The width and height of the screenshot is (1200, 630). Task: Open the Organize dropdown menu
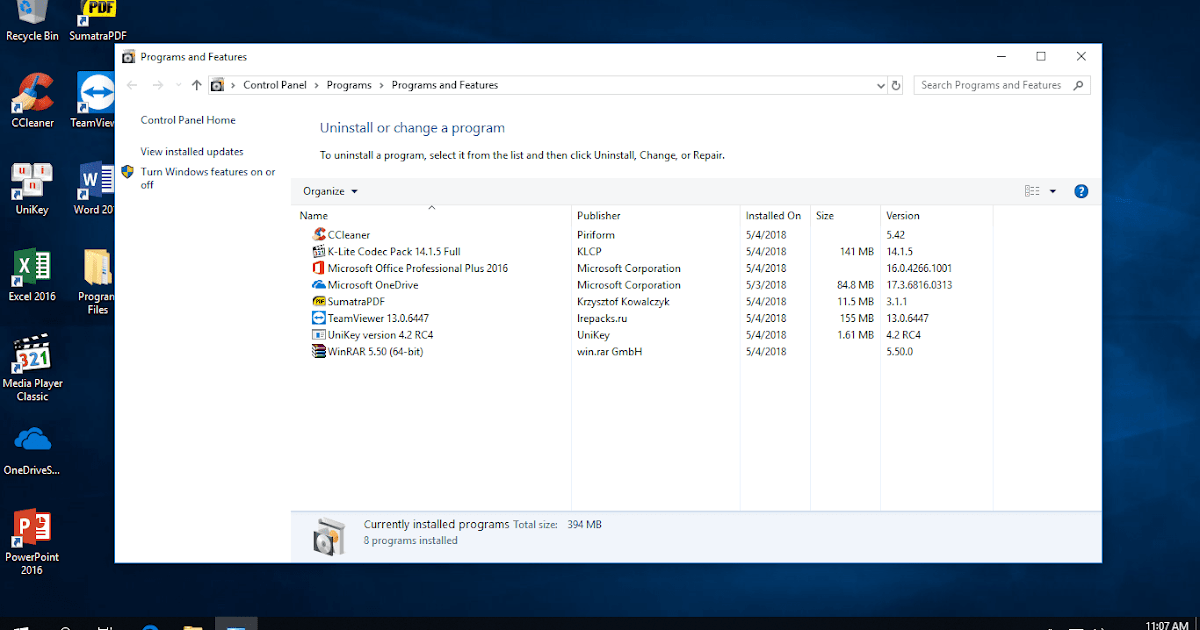tap(330, 191)
